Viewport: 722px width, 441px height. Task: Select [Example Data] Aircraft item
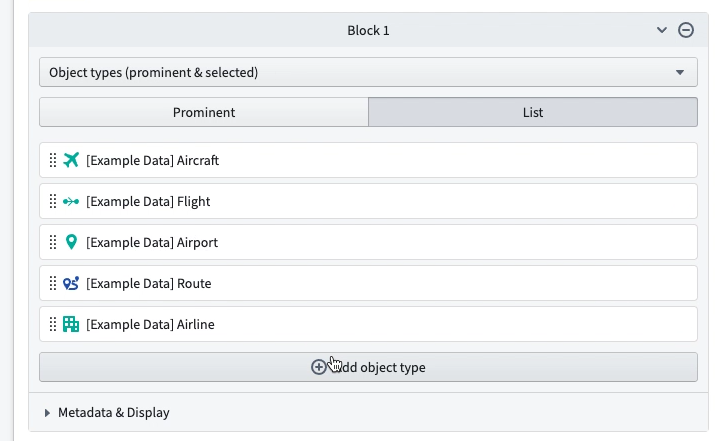(x=368, y=160)
